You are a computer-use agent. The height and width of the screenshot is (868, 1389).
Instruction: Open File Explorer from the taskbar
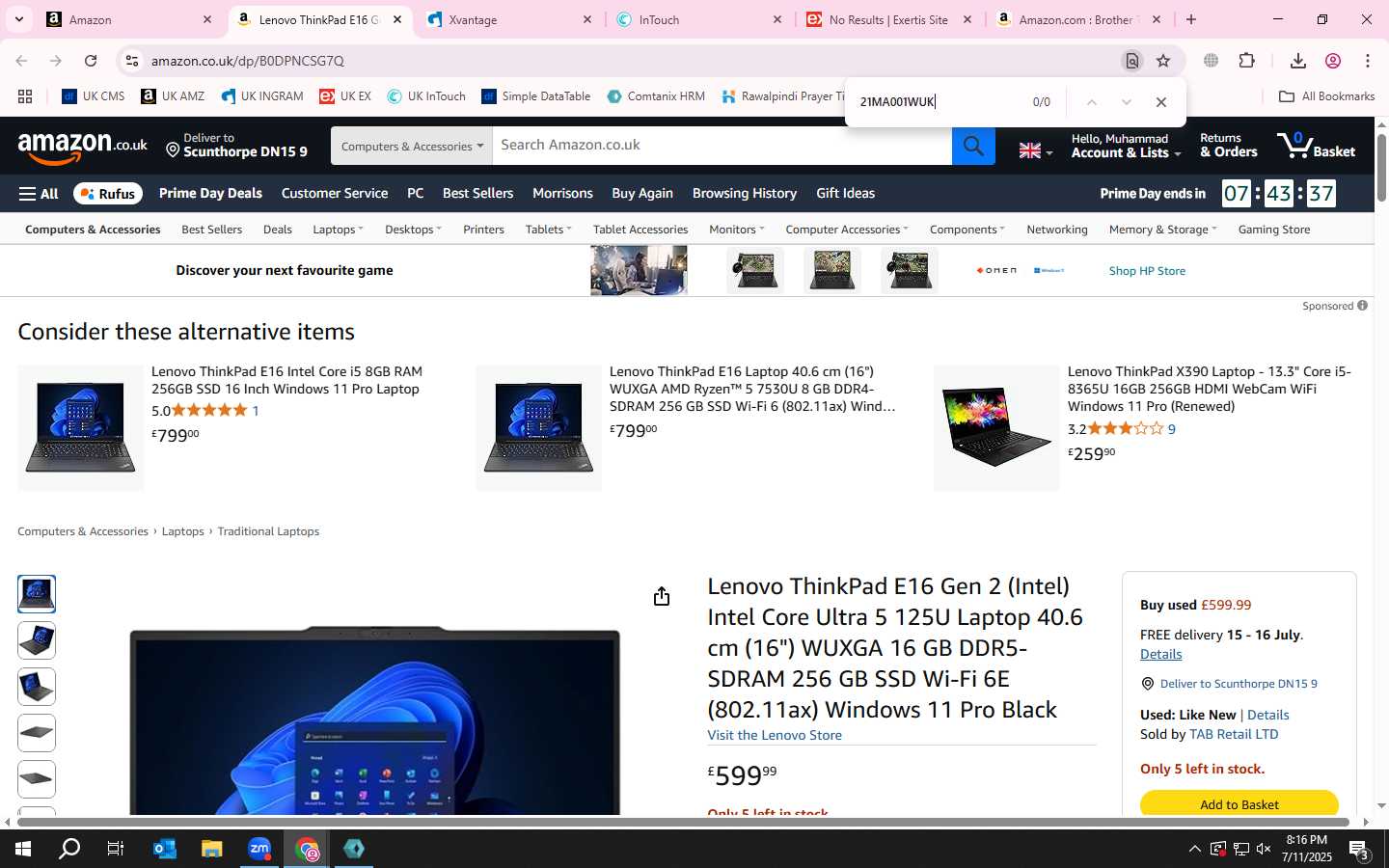211,849
